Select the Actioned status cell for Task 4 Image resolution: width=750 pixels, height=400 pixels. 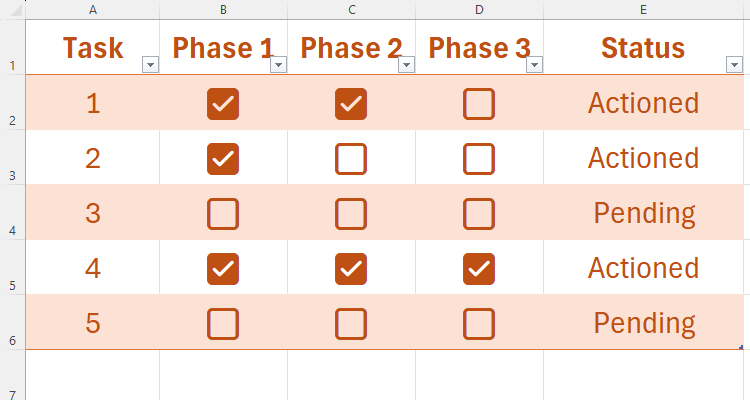[x=644, y=268]
